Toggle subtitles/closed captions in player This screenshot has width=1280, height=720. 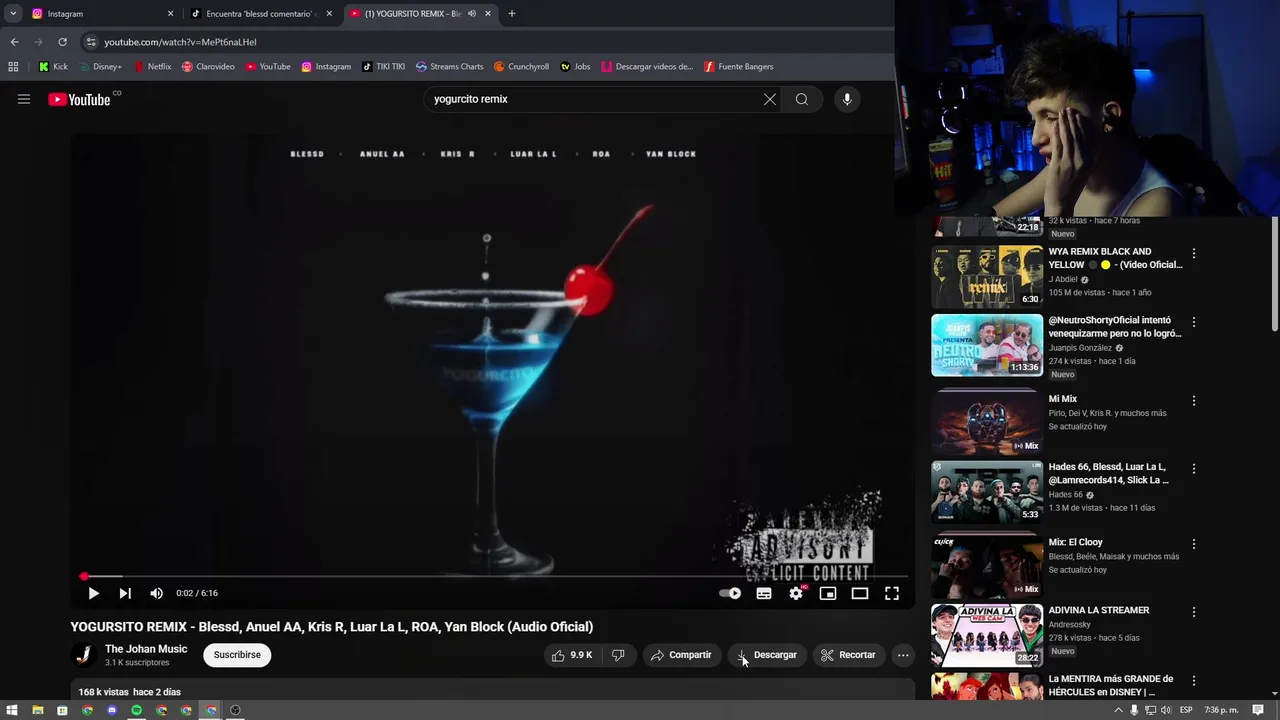pyautogui.click(x=764, y=593)
